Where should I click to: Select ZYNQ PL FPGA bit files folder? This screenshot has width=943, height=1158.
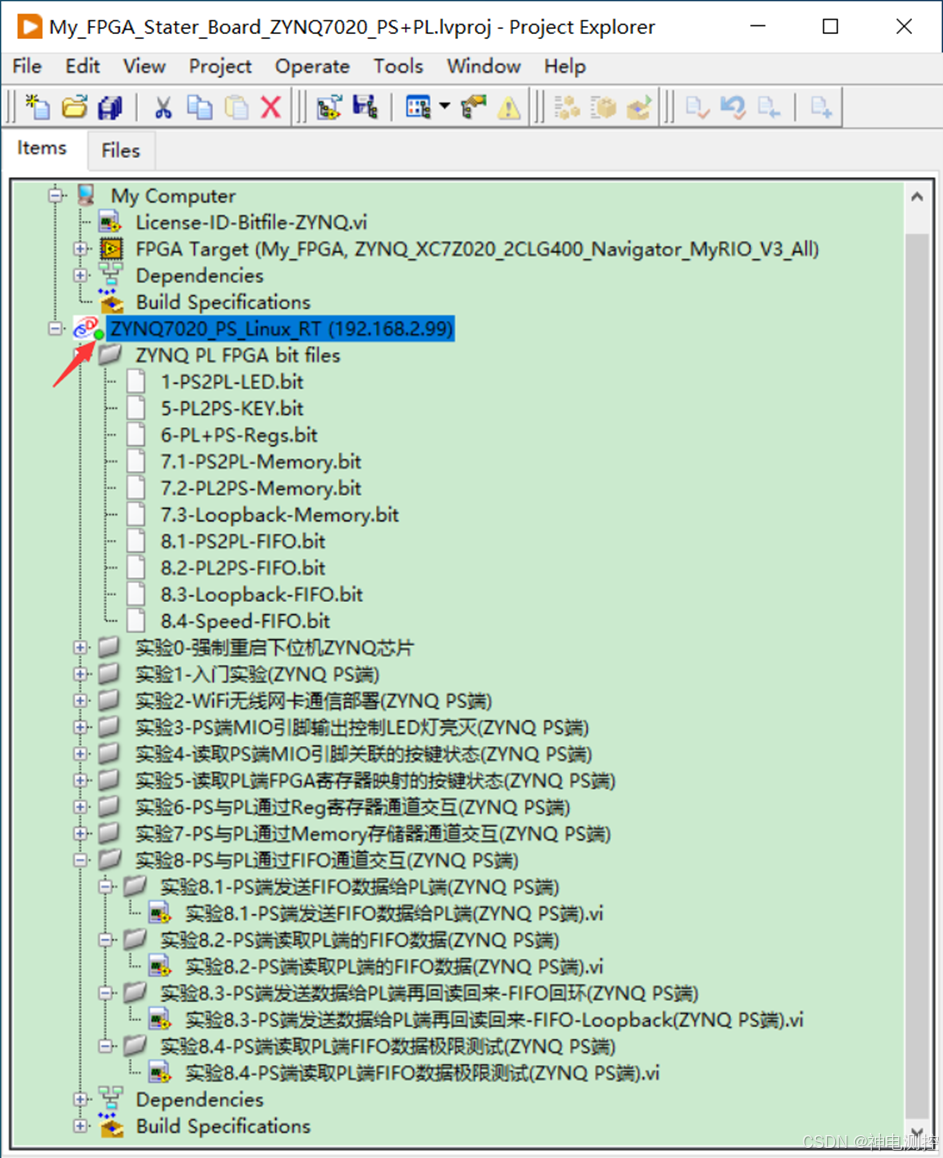pyautogui.click(x=238, y=355)
